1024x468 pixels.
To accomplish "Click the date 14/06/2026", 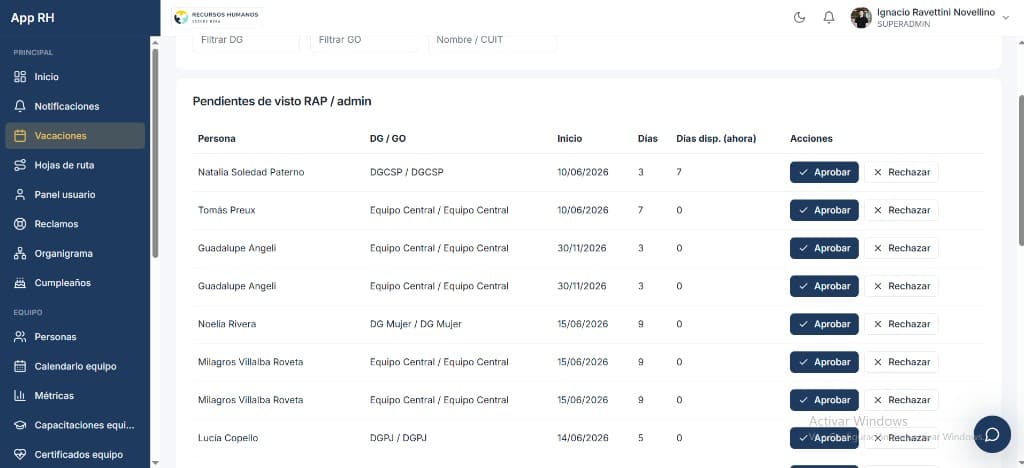I will 583,438.
